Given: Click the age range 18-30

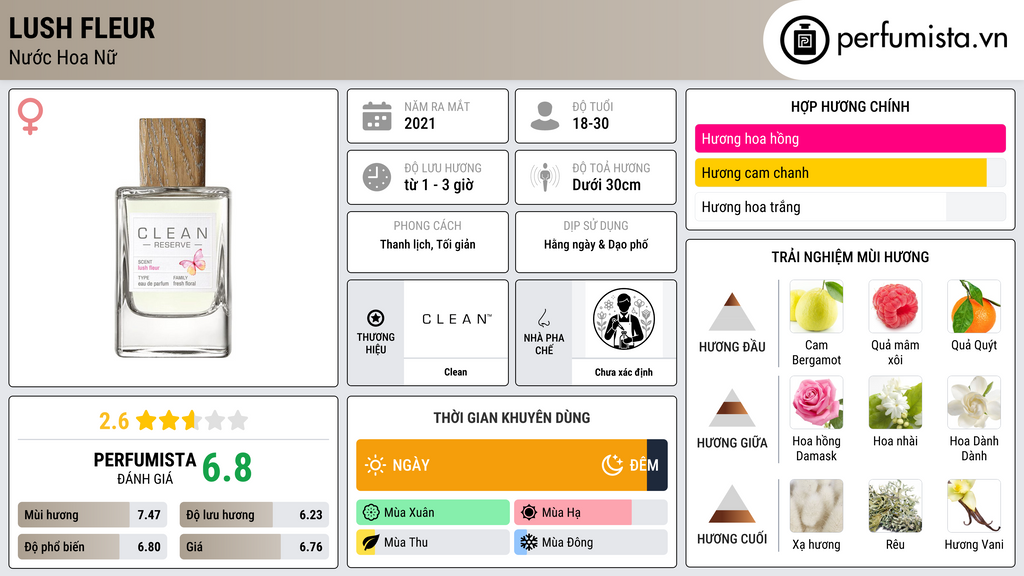Looking at the screenshot, I should tap(590, 123).
